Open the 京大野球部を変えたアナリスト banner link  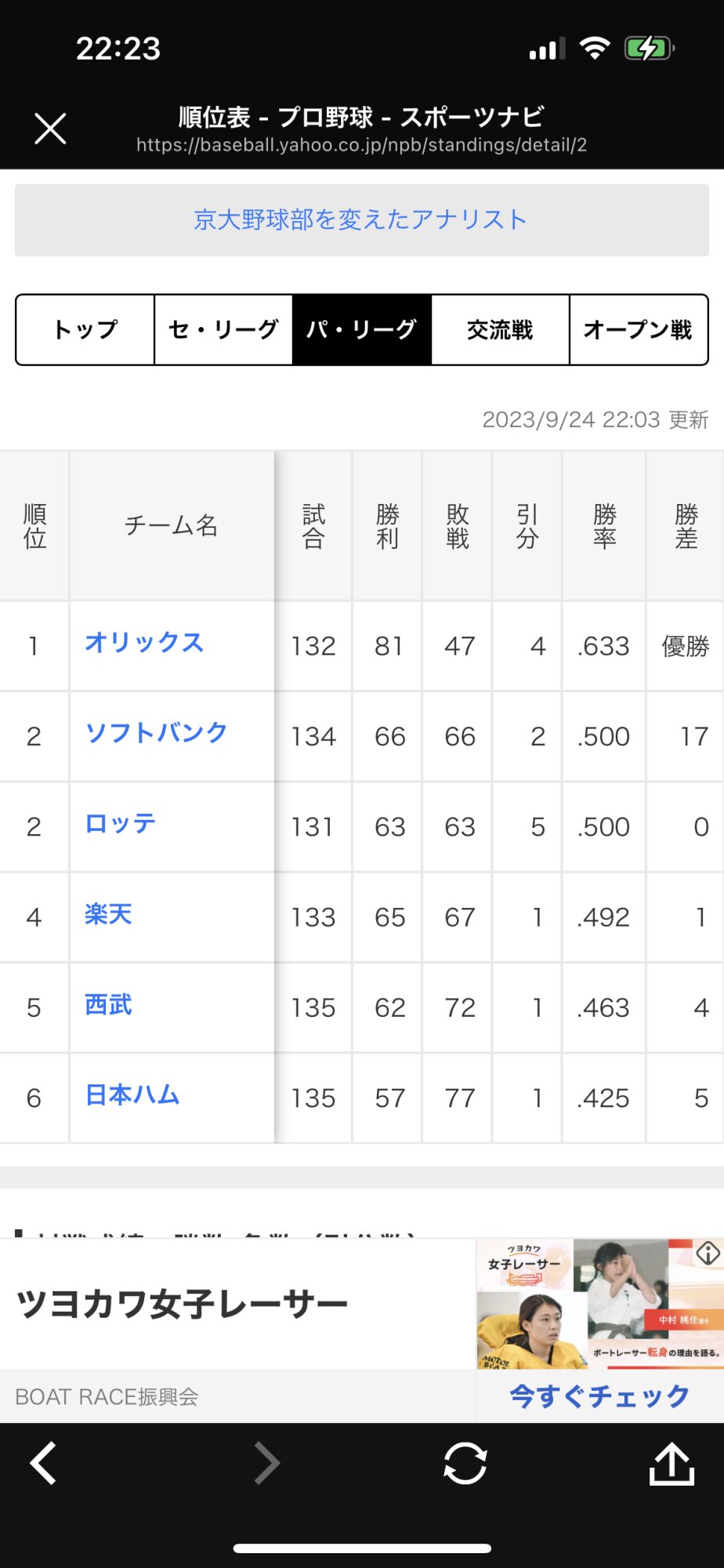click(362, 220)
